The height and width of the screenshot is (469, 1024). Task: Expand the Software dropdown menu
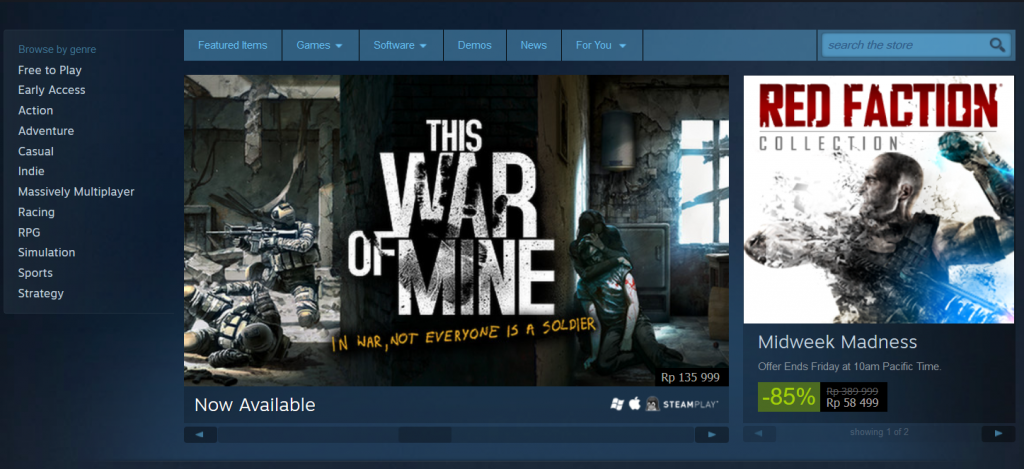click(x=400, y=45)
